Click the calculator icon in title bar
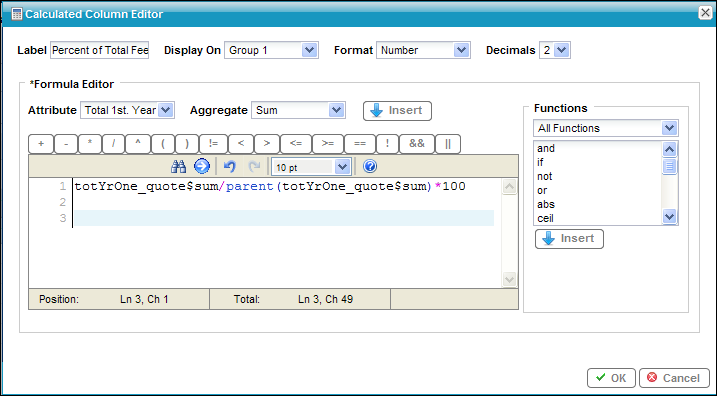This screenshot has height=396, width=717. (x=16, y=14)
